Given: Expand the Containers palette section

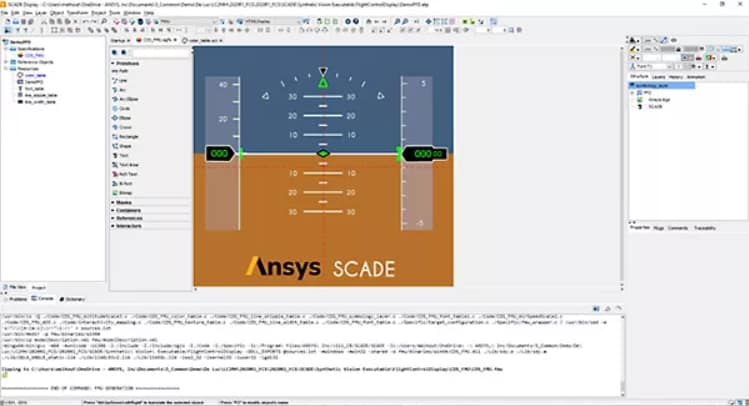Looking at the screenshot, I should [113, 210].
